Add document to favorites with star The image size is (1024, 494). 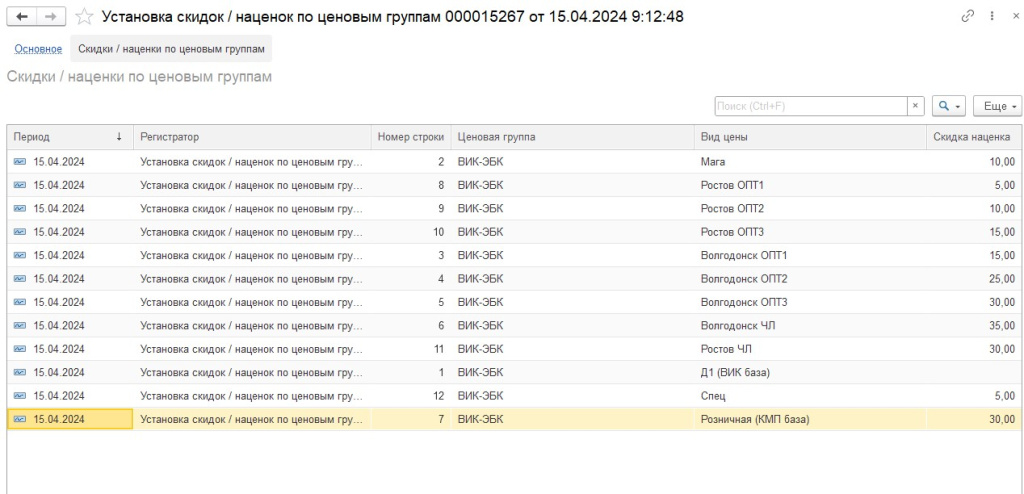[85, 17]
